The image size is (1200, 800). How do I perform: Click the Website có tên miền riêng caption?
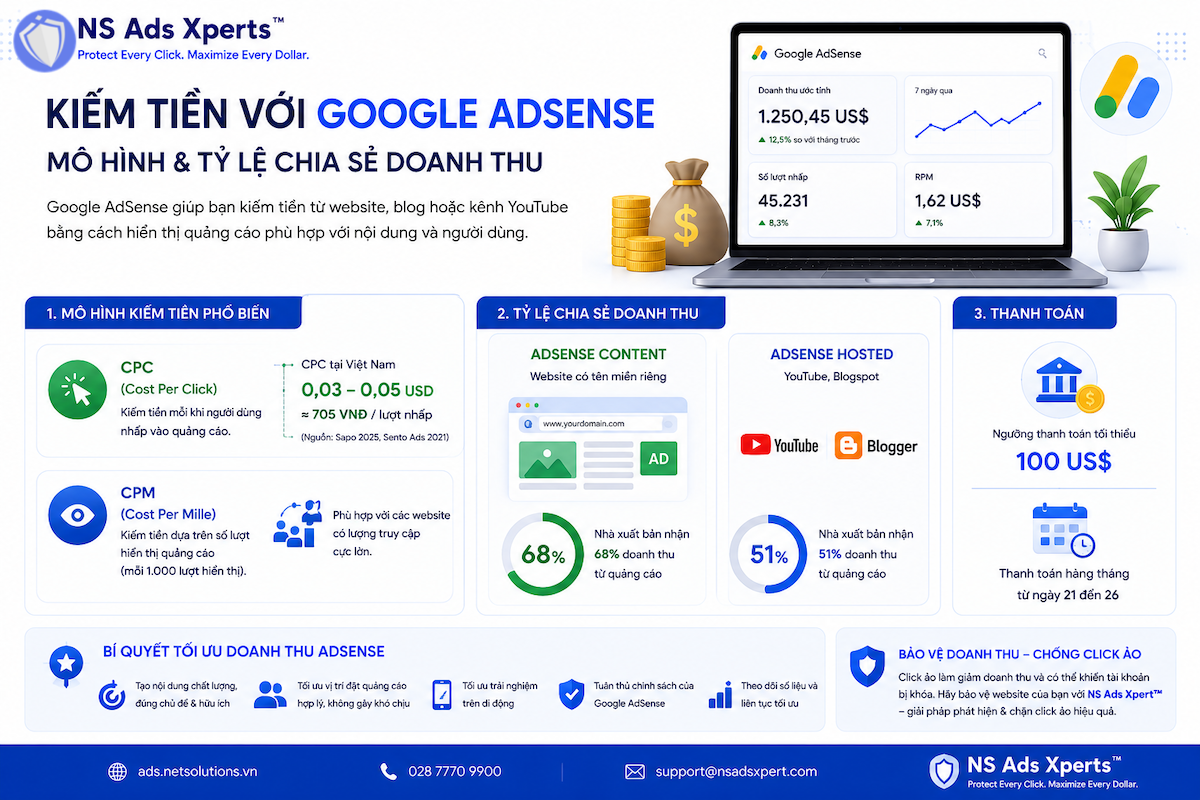pyautogui.click(x=598, y=377)
